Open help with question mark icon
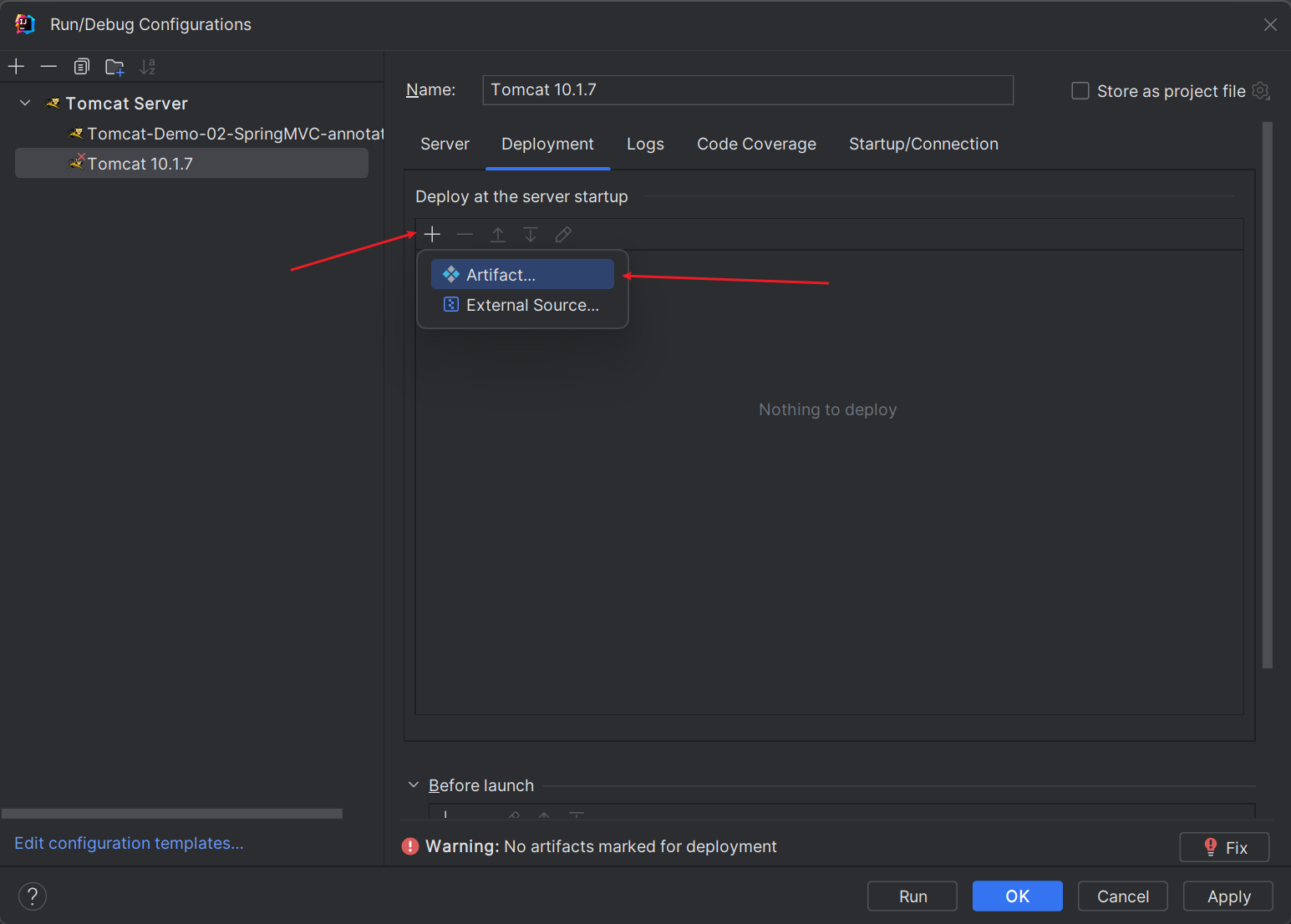The image size is (1291, 924). click(33, 896)
